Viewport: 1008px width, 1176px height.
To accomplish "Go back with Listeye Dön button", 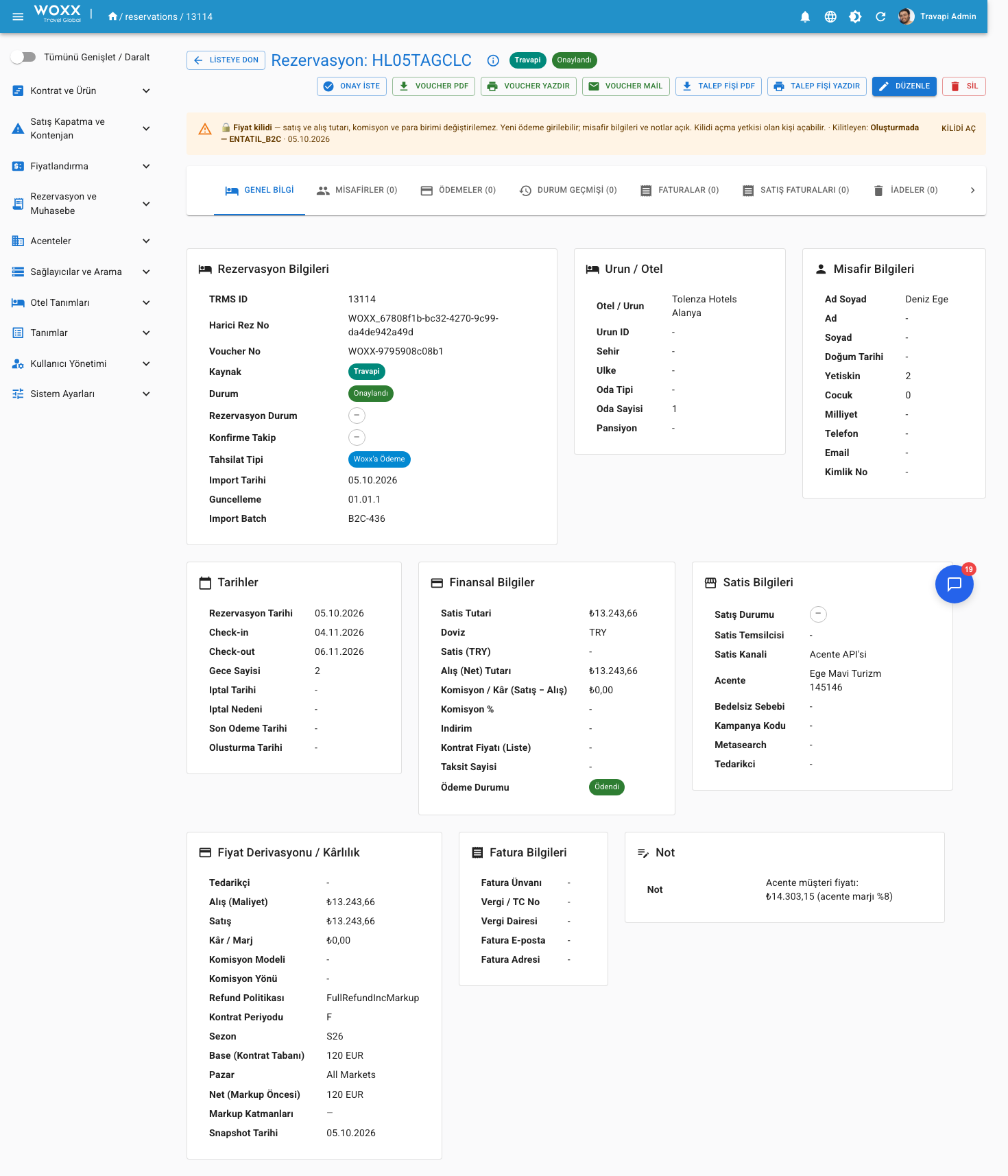I will pyautogui.click(x=226, y=60).
